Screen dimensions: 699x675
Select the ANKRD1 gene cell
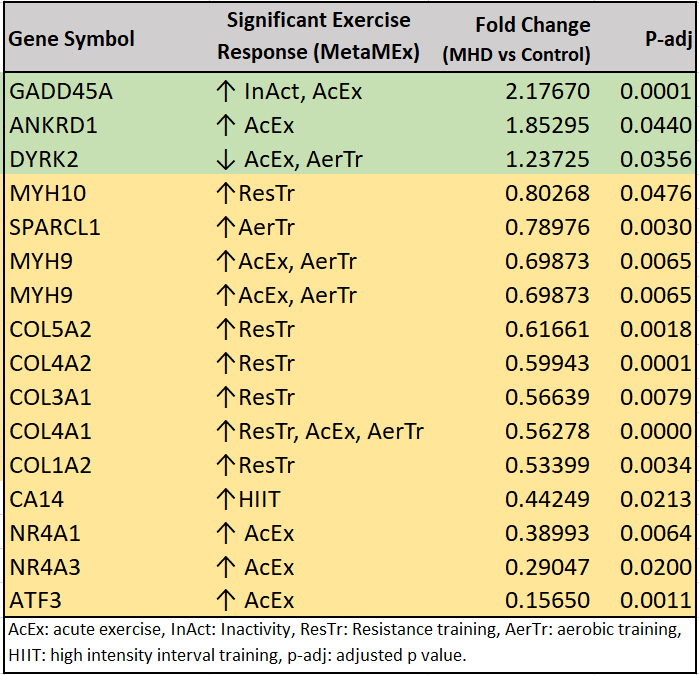[55, 126]
